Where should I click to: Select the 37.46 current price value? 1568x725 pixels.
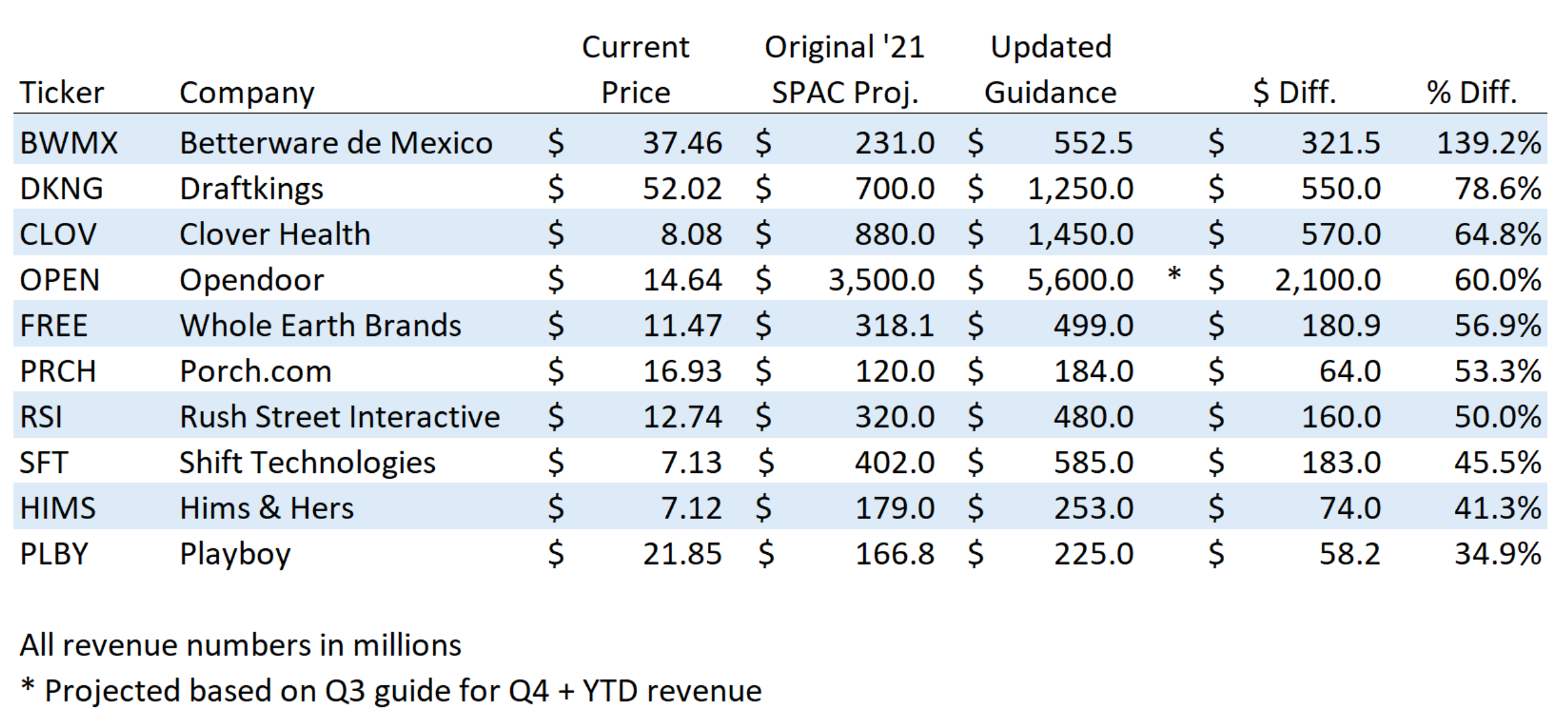683,143
